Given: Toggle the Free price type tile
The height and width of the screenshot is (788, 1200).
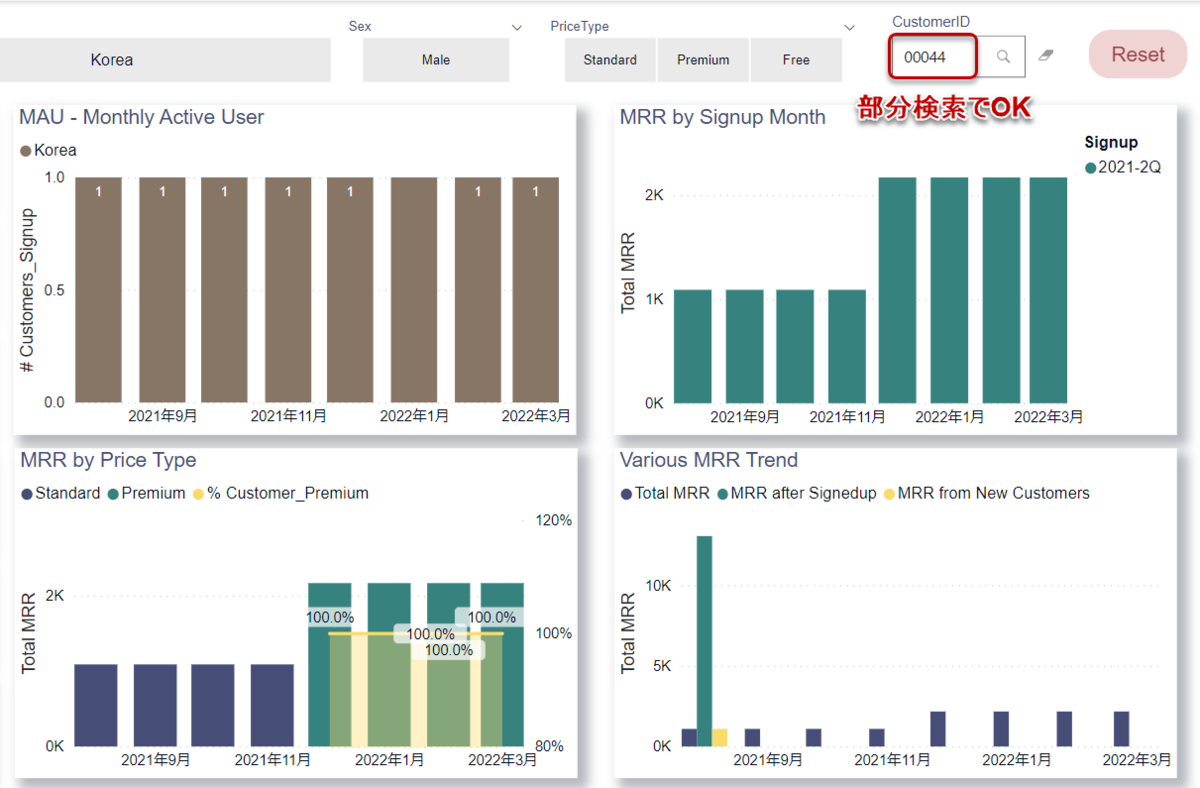Looking at the screenshot, I should [x=796, y=60].
